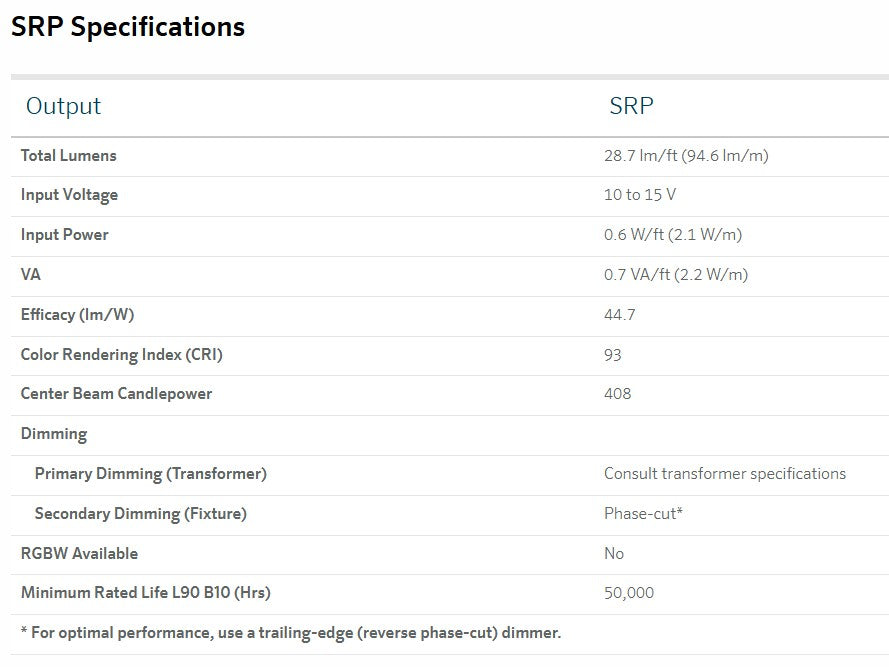Click the Center Beam Candlepower label
This screenshot has width=889, height=667.
click(x=116, y=394)
